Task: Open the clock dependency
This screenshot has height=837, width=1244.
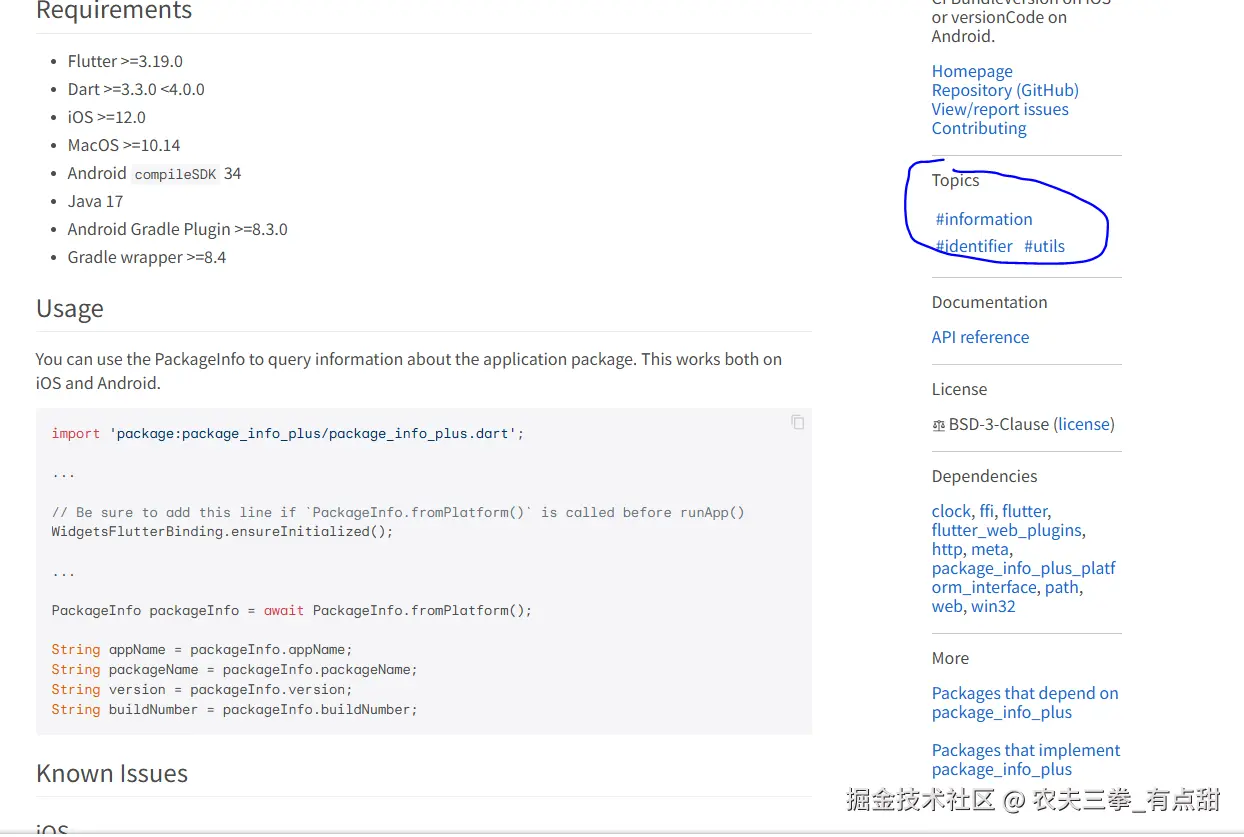Action: [x=951, y=511]
